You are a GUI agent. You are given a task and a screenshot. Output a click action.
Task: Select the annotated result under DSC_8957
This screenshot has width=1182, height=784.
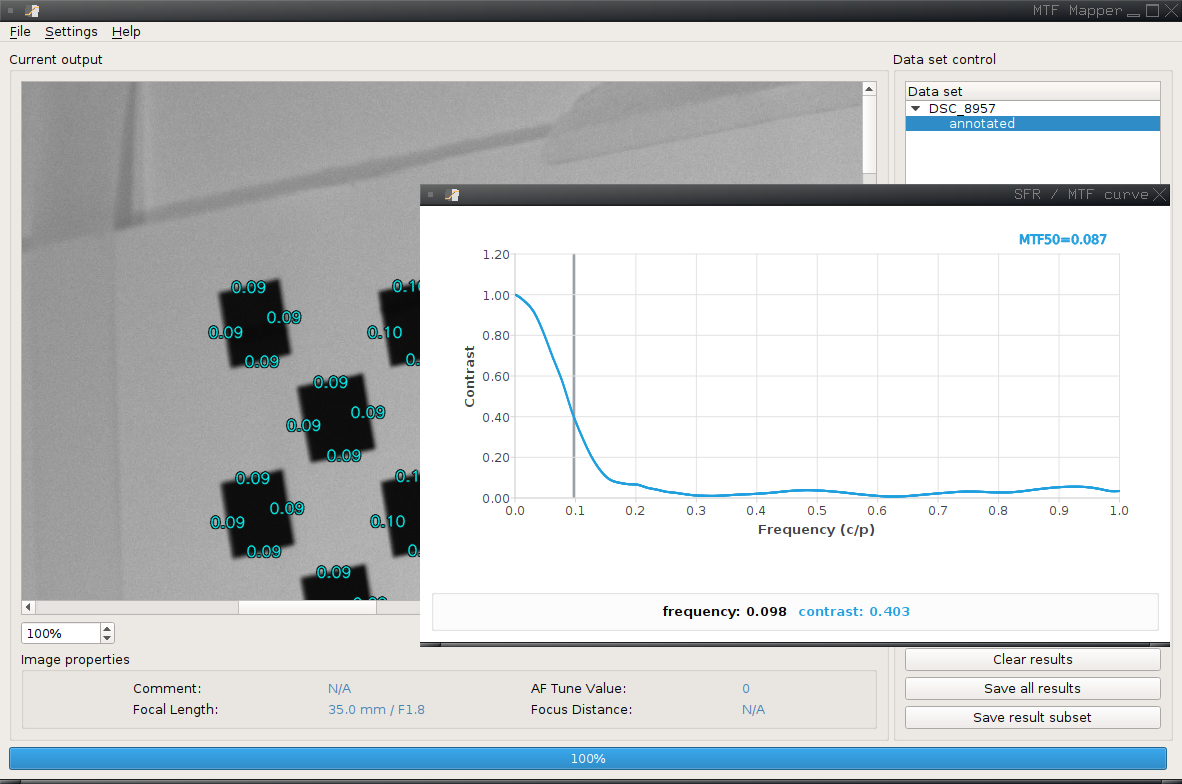coord(981,123)
